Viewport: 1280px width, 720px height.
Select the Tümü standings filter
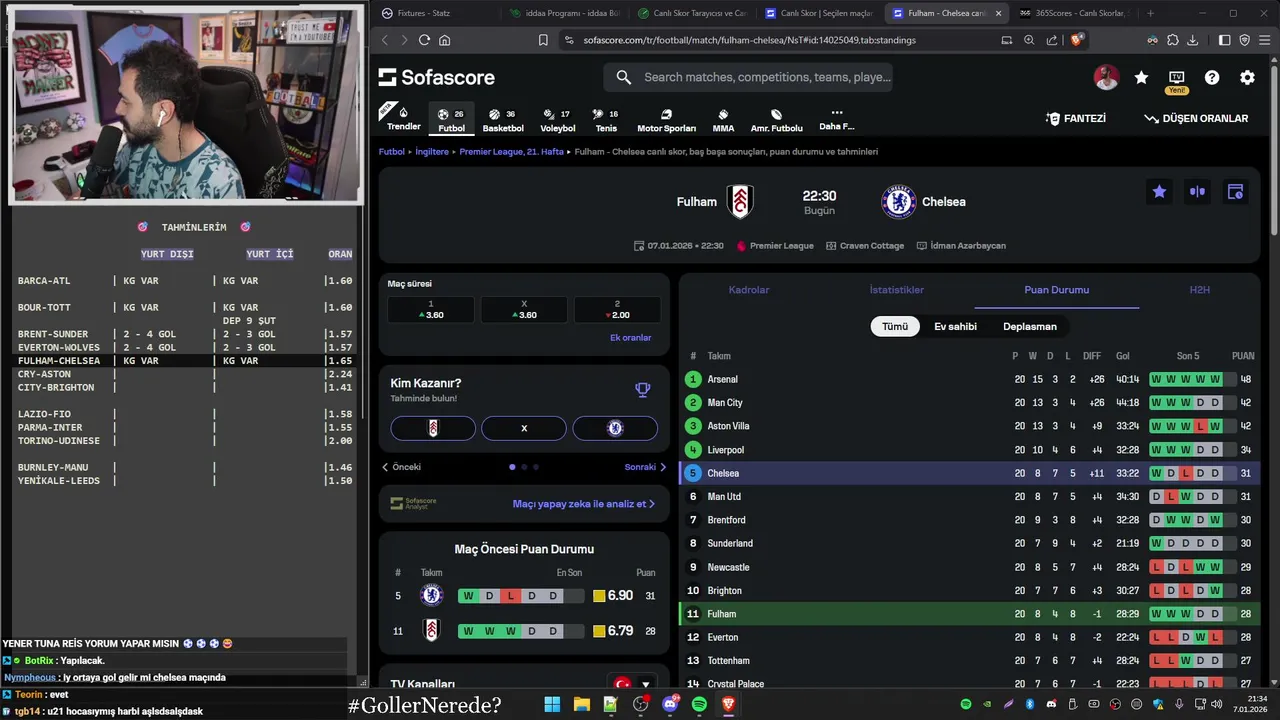point(895,326)
